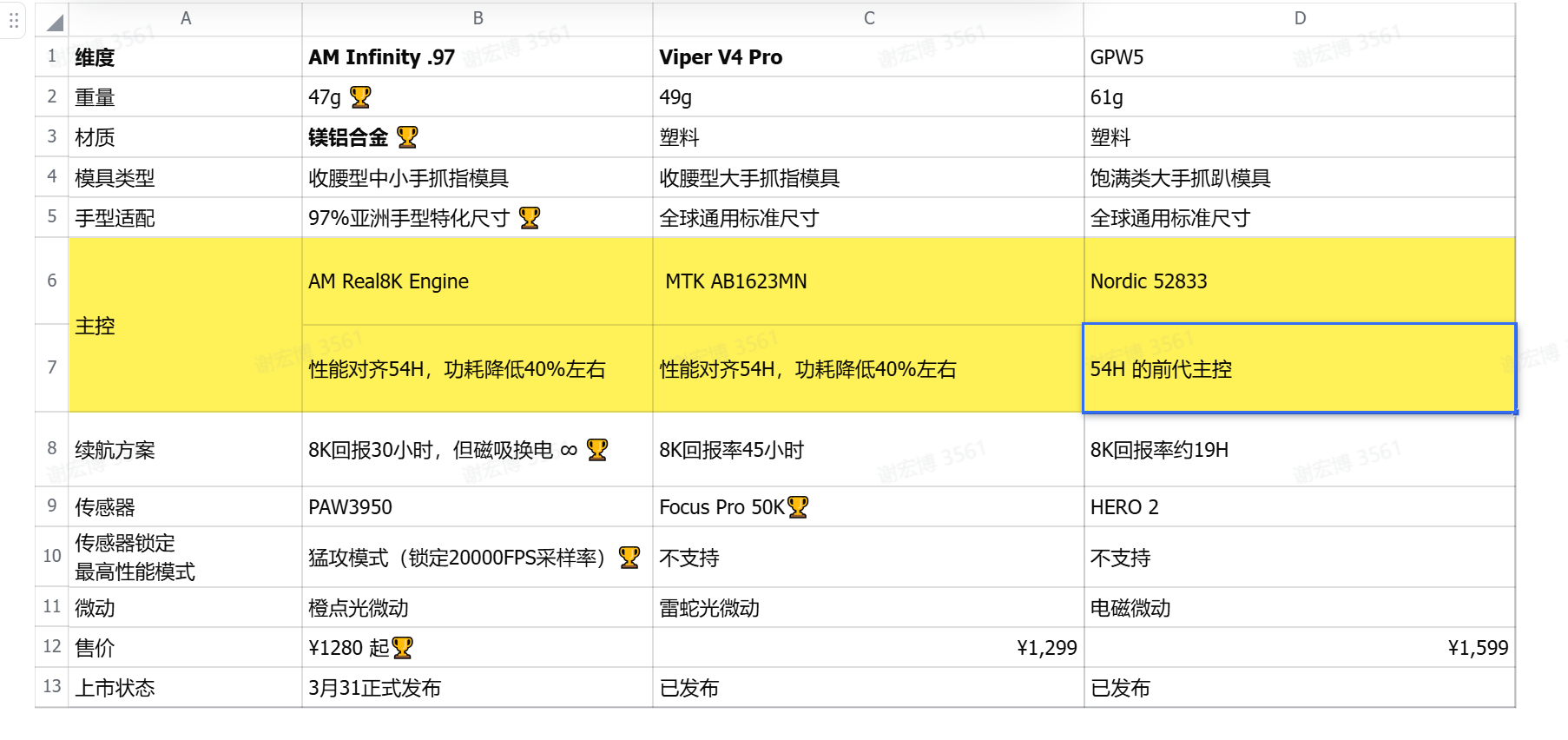
Task: Click the drag handle dots beside the sheet
Action: [14, 20]
